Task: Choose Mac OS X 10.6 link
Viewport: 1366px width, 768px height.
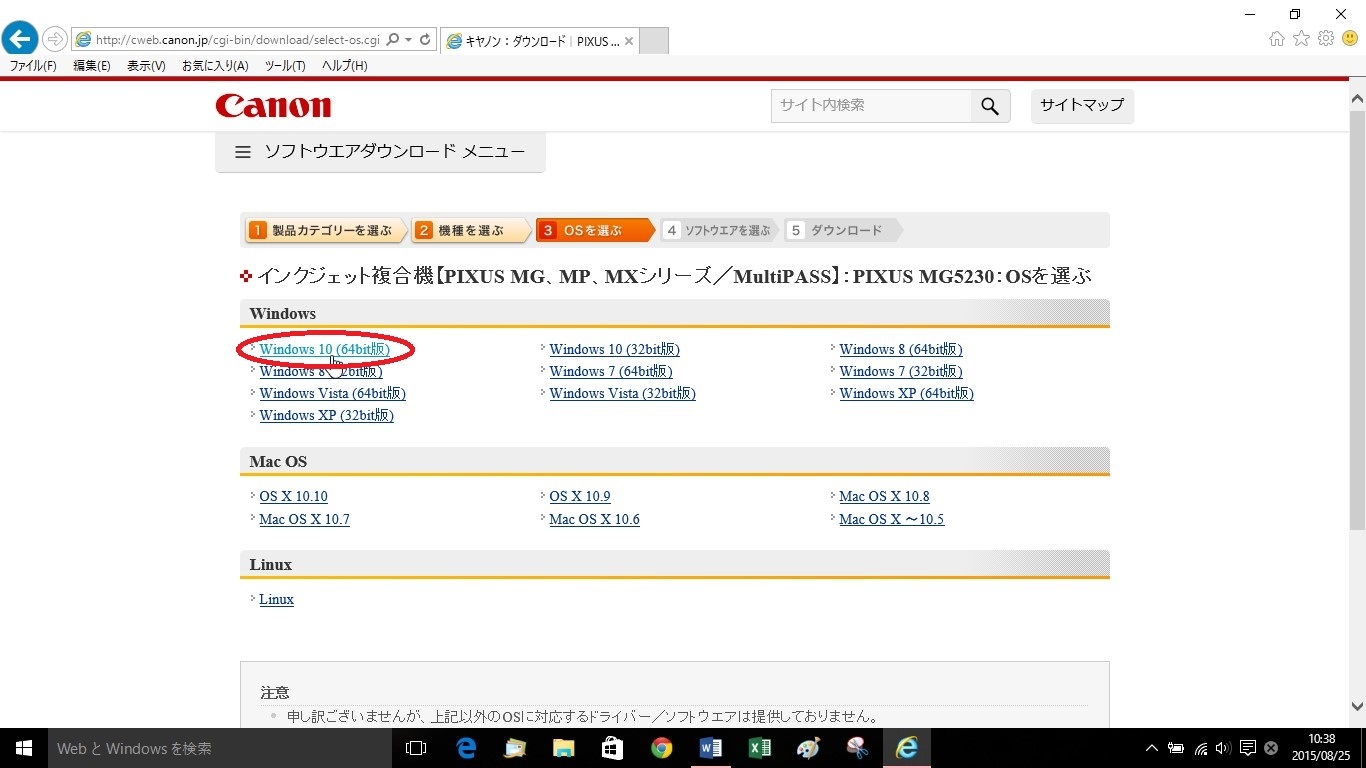Action: click(594, 519)
